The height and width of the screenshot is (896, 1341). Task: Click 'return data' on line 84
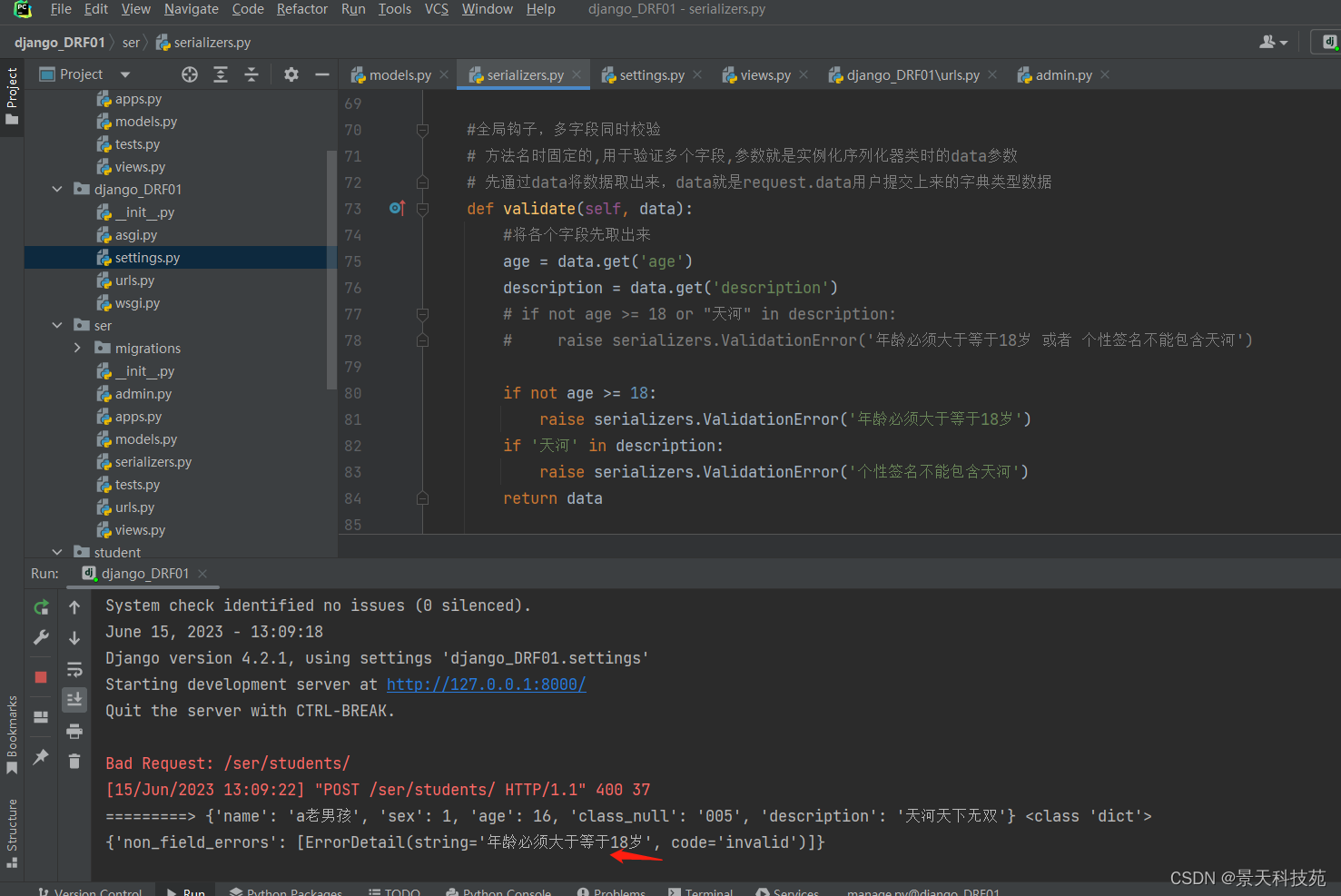tap(553, 498)
